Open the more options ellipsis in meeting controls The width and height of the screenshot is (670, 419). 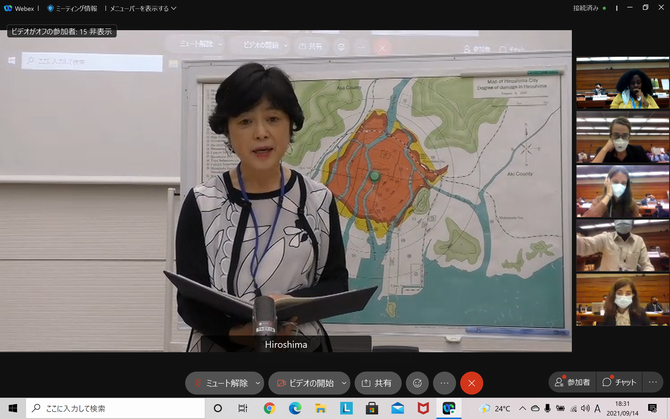(445, 383)
